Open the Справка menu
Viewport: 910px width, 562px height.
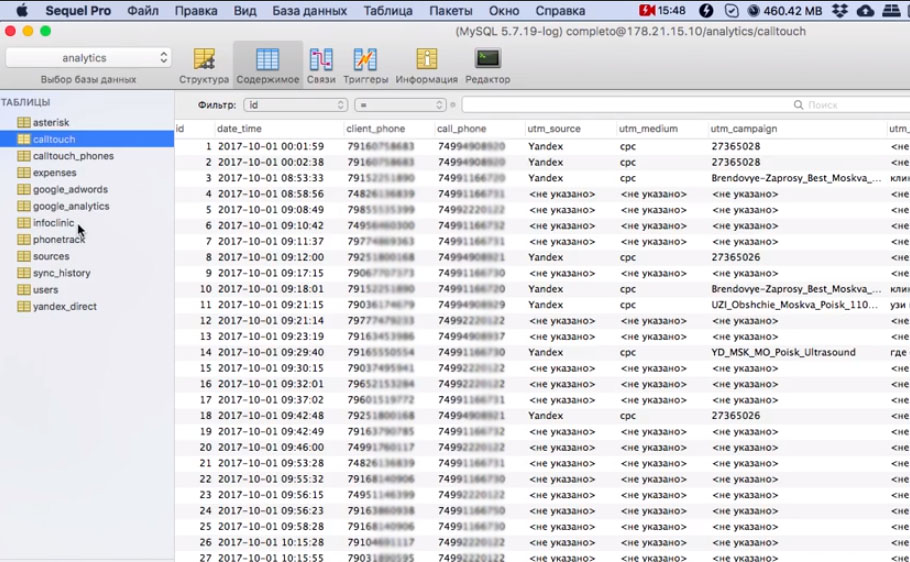click(x=560, y=10)
